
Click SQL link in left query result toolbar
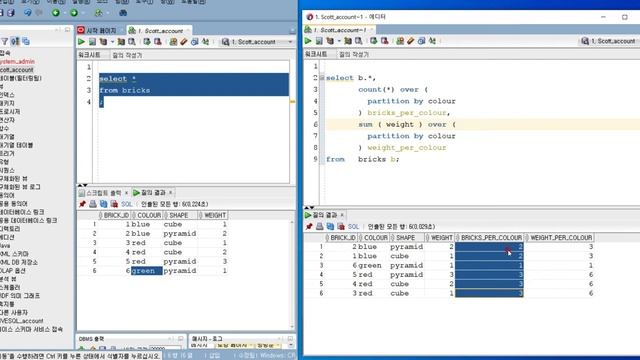[x=127, y=204]
